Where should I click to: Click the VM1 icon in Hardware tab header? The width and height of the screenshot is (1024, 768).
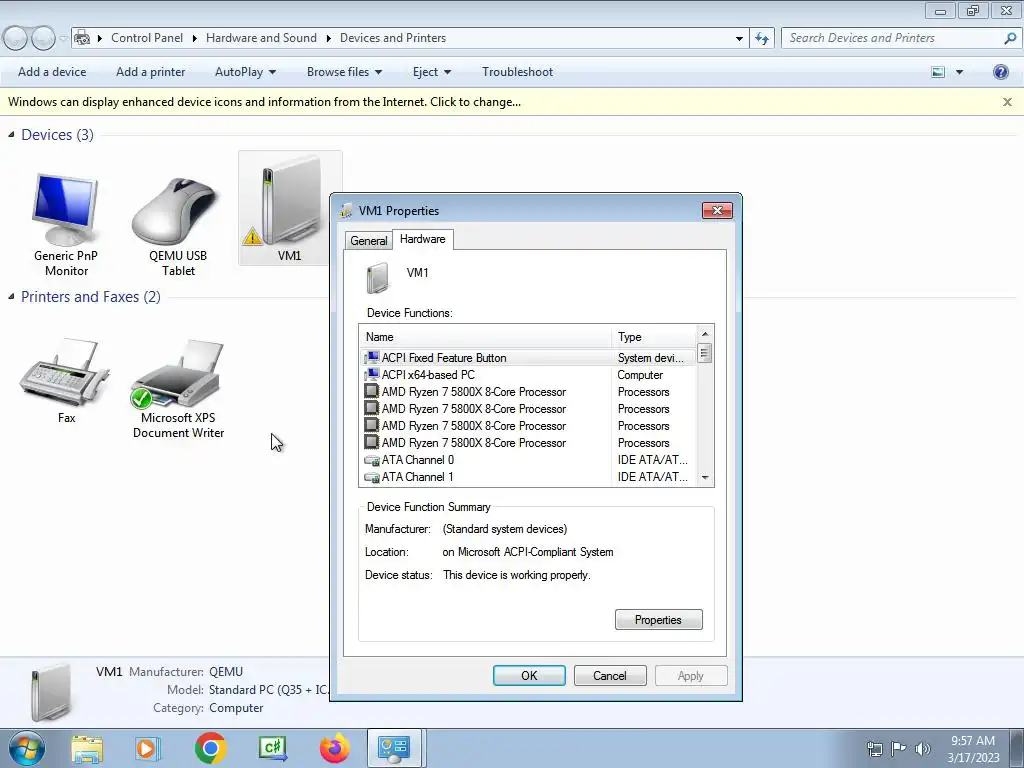coord(377,277)
